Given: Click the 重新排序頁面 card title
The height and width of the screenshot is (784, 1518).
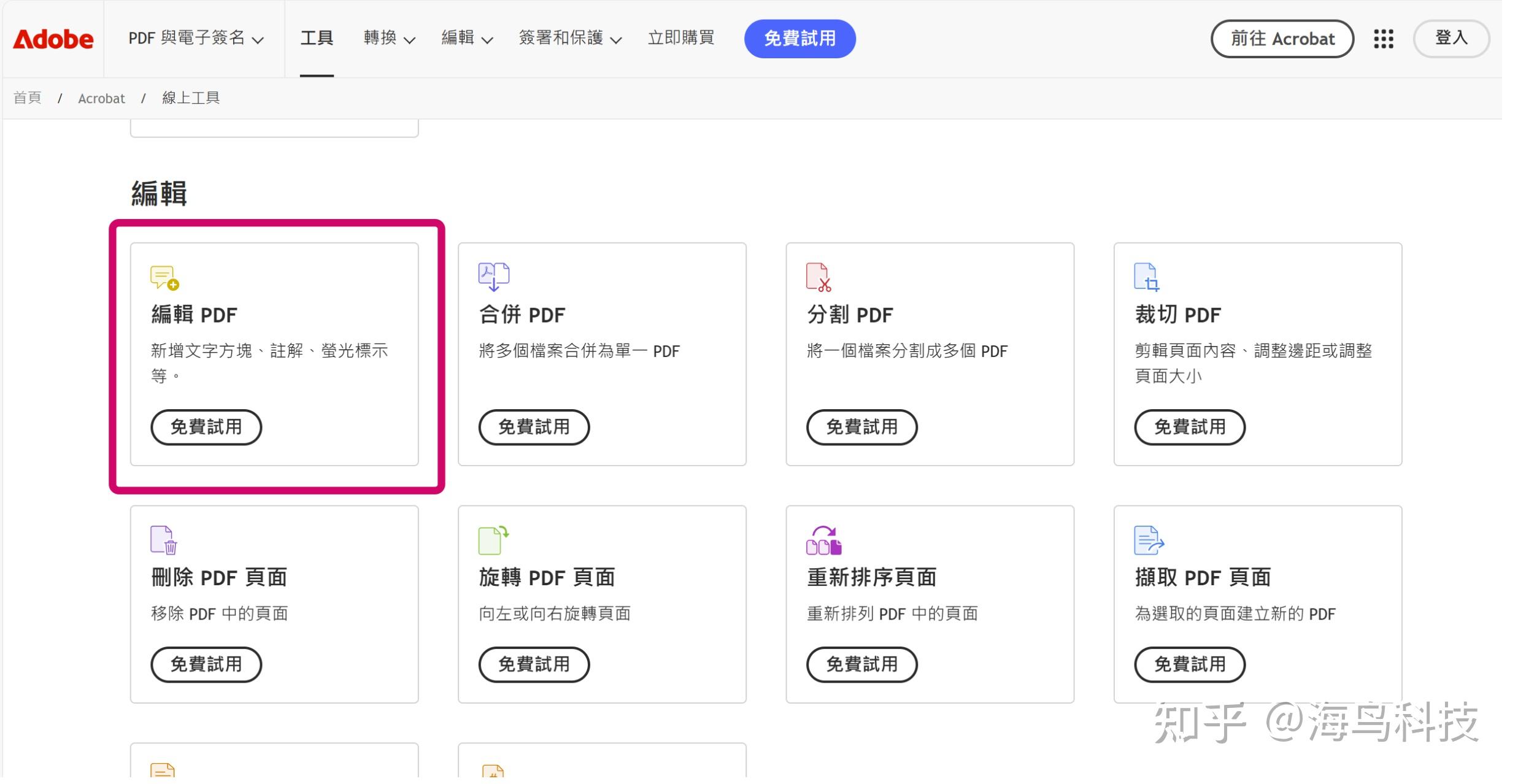Looking at the screenshot, I should coord(872,577).
